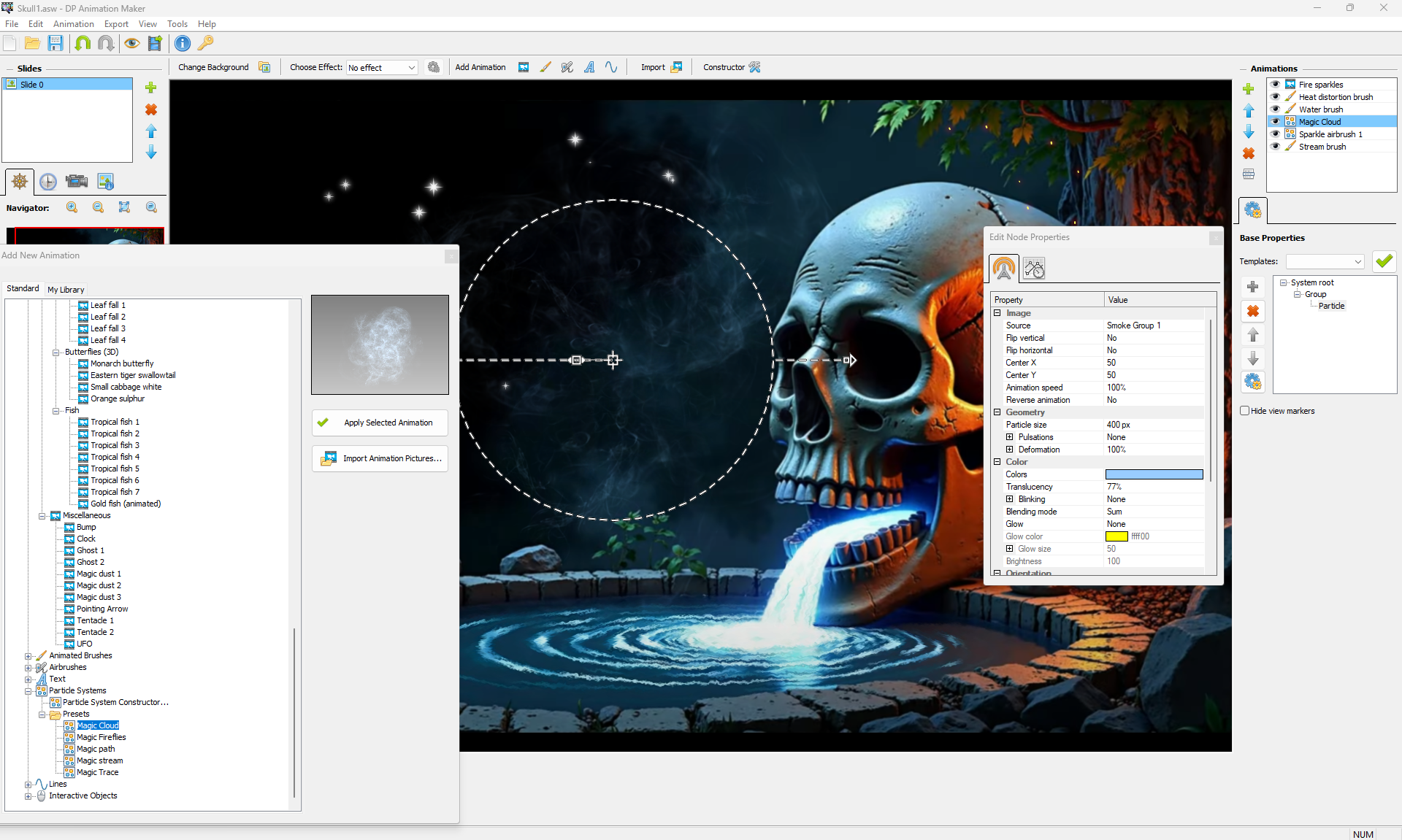Click Apply Selected Animation button
1402x840 pixels.
pyautogui.click(x=380, y=423)
